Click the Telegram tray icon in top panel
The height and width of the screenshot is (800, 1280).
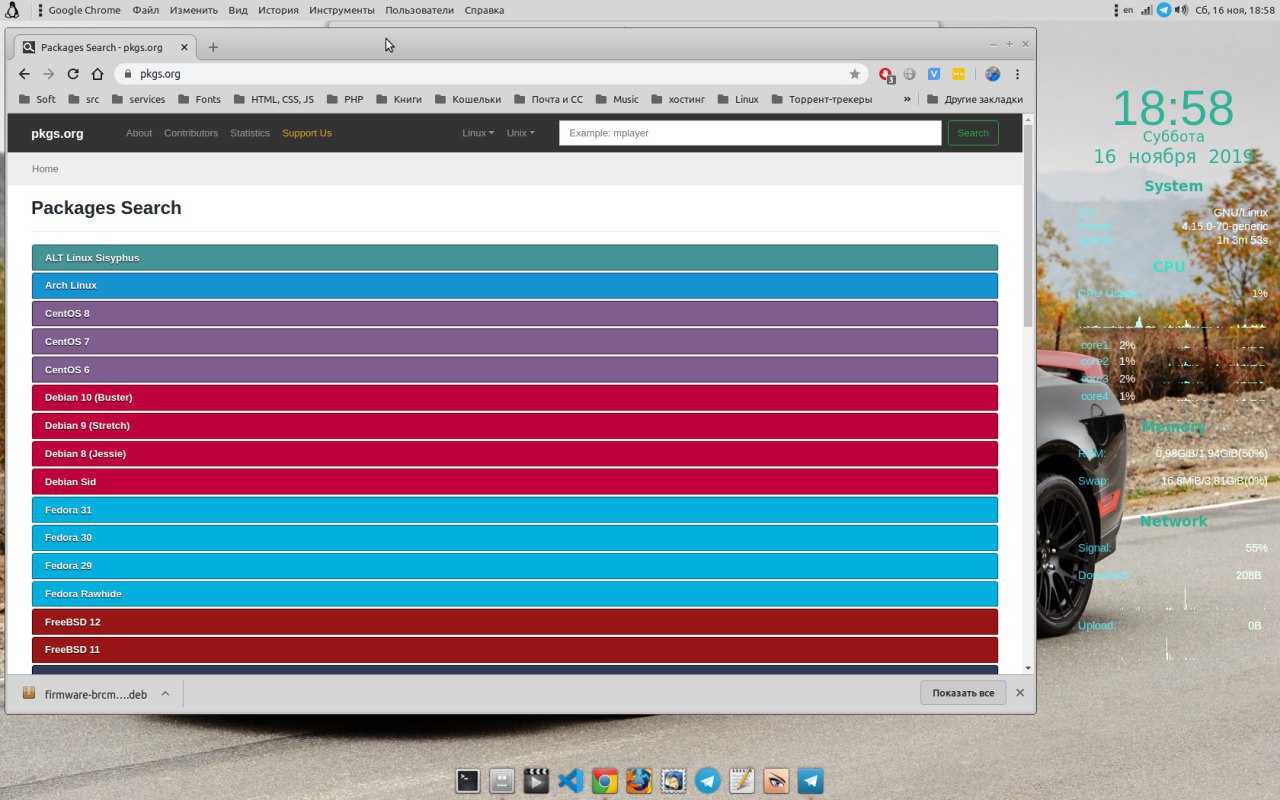(x=1164, y=10)
